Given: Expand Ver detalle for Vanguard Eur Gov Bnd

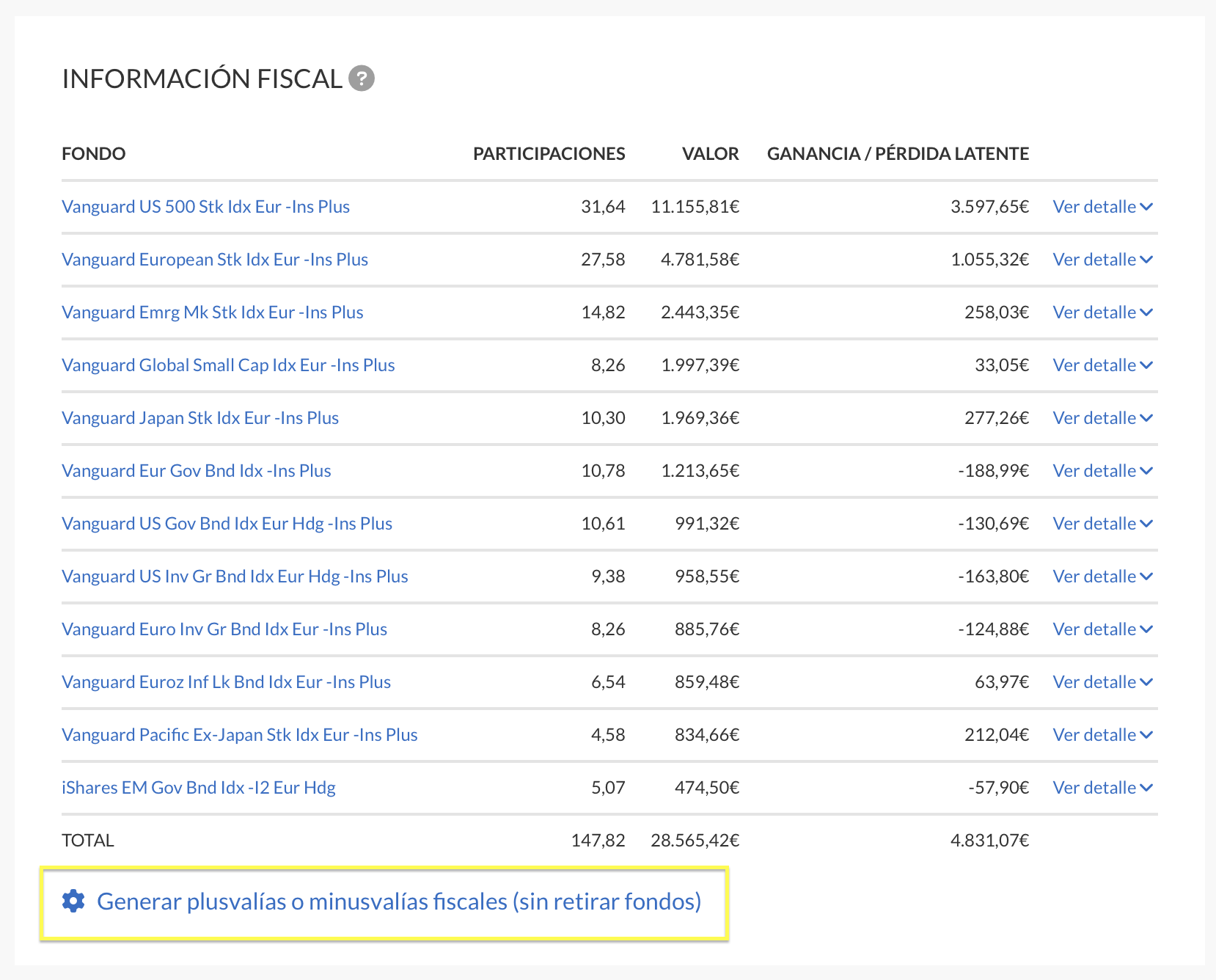Looking at the screenshot, I should point(1102,470).
